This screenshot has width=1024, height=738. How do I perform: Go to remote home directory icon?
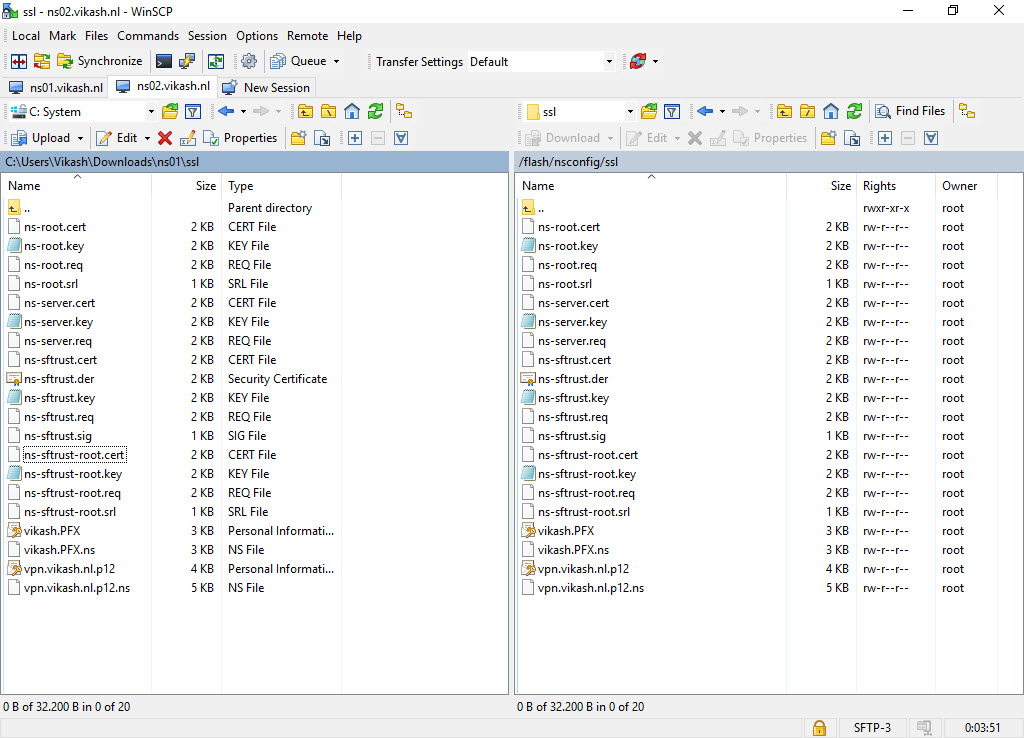[x=831, y=112]
